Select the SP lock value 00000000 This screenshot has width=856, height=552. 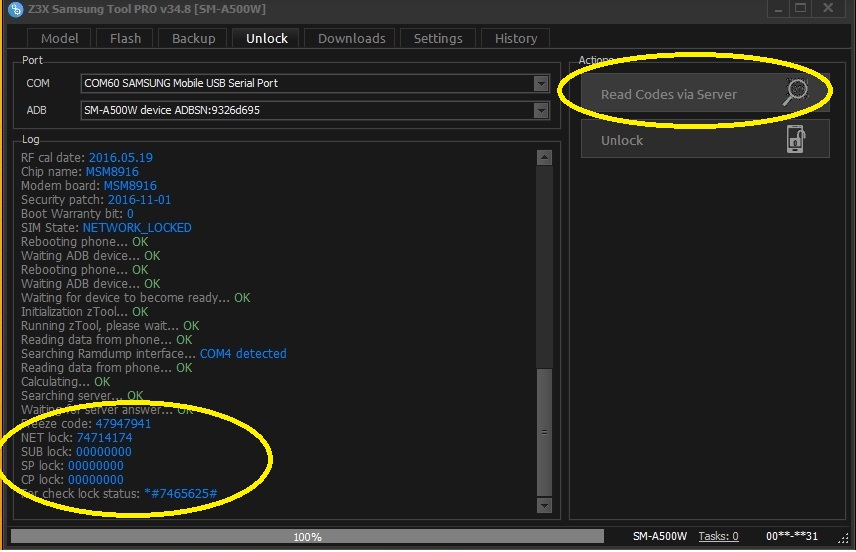coord(96,466)
